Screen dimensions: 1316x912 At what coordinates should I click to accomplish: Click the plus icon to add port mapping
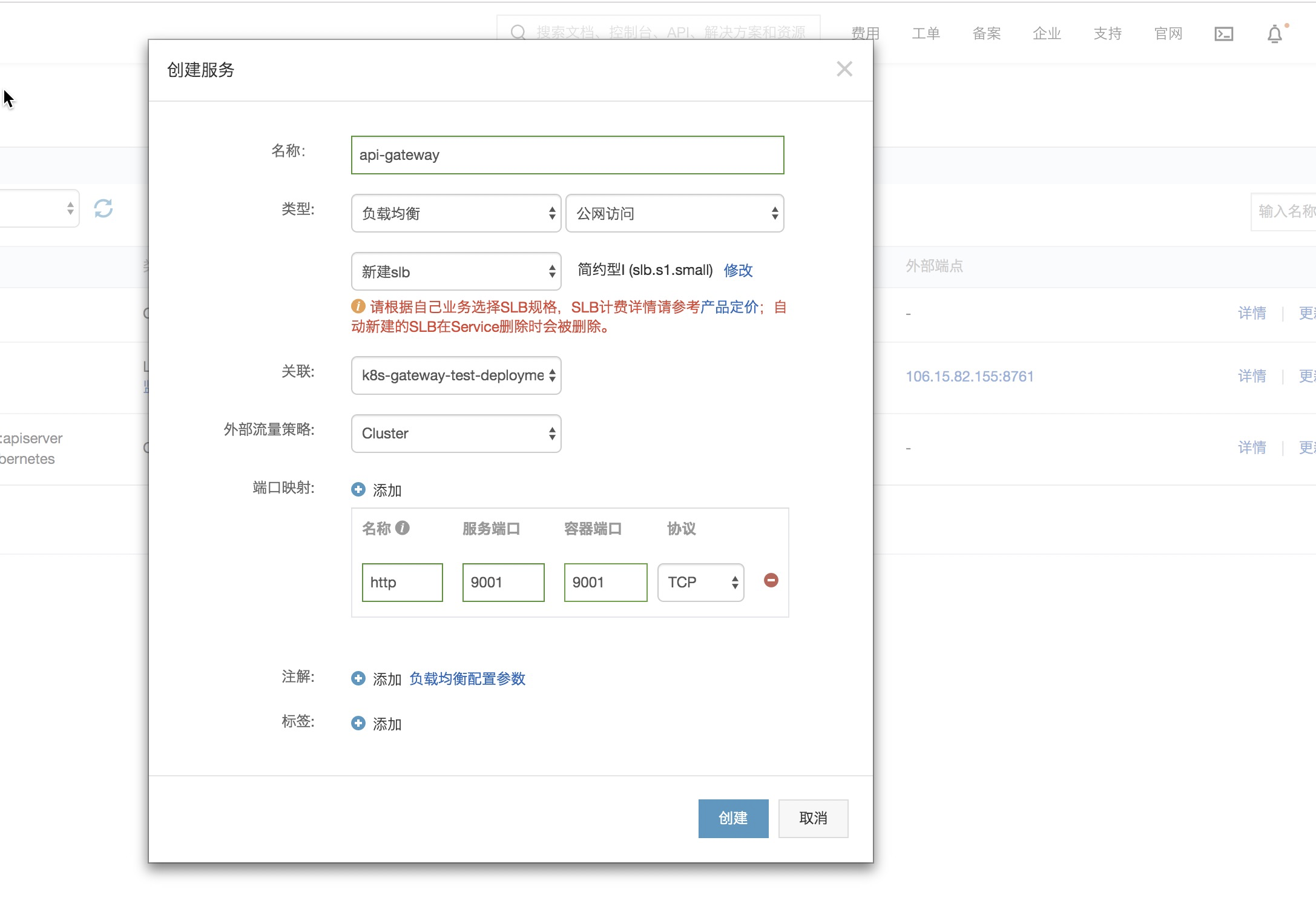point(358,489)
